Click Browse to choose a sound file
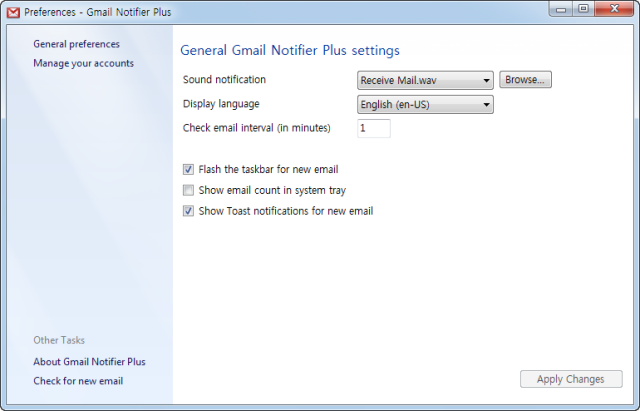The width and height of the screenshot is (640, 411). point(525,80)
